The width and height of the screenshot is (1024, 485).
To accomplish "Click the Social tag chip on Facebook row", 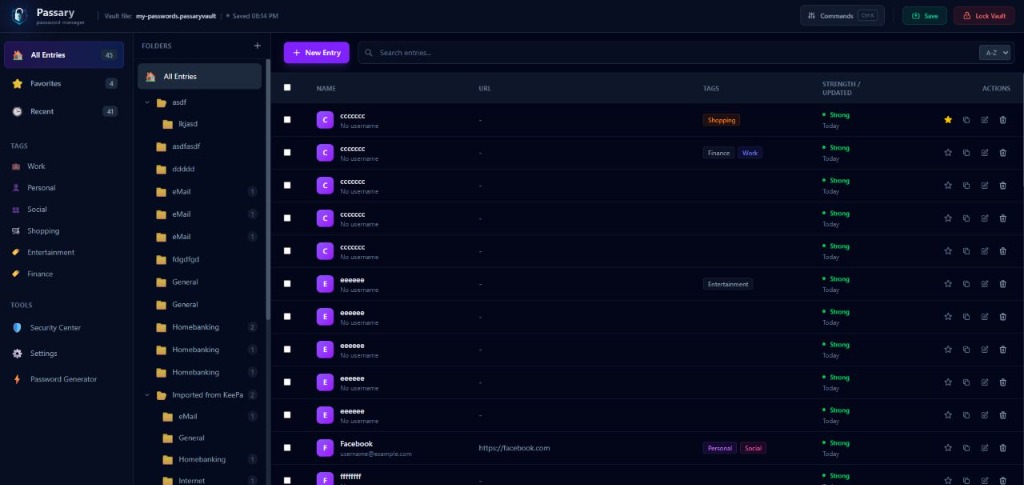I will coord(753,448).
